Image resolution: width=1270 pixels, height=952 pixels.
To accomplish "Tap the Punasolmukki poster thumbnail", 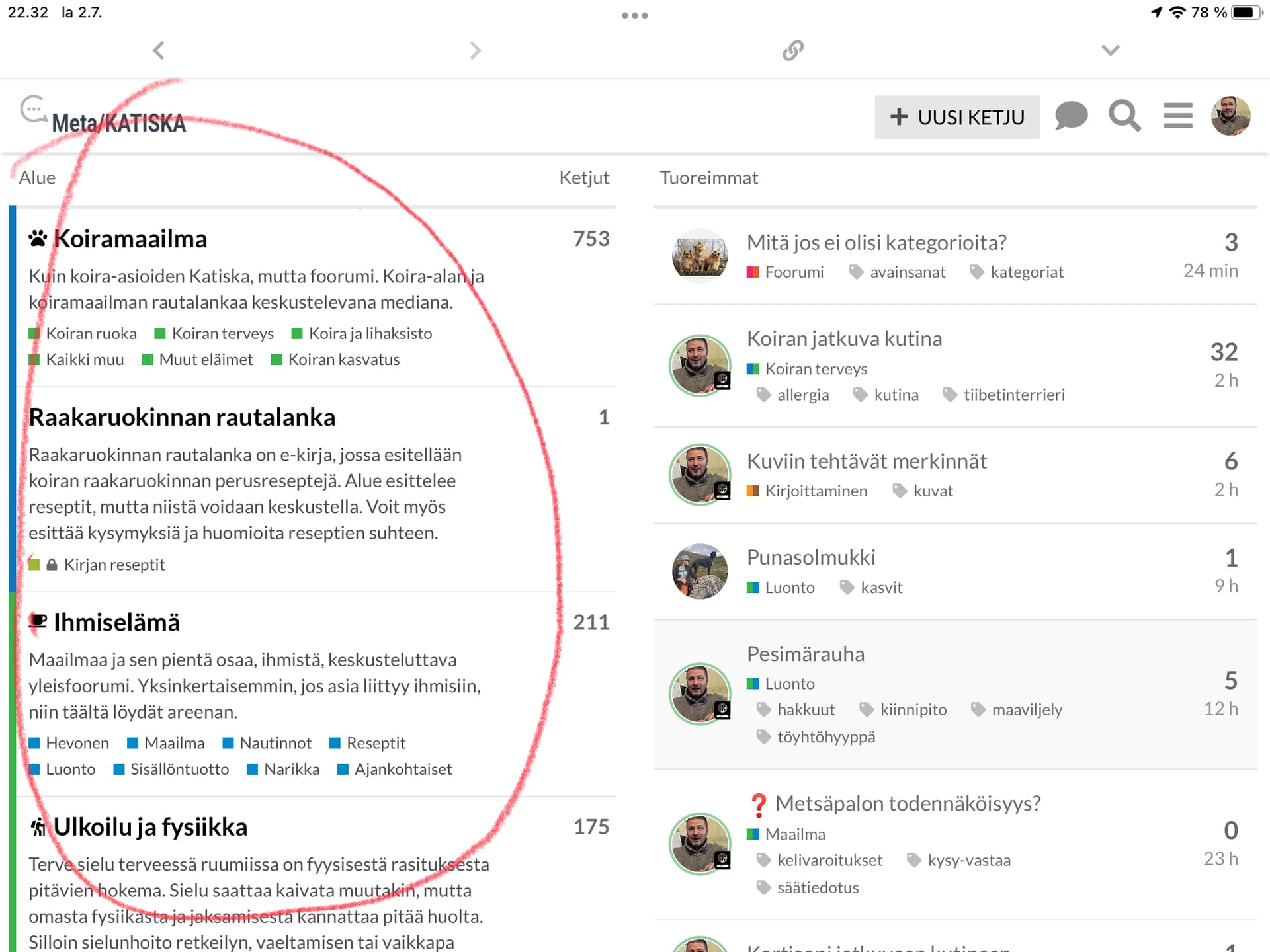I will coord(700,572).
